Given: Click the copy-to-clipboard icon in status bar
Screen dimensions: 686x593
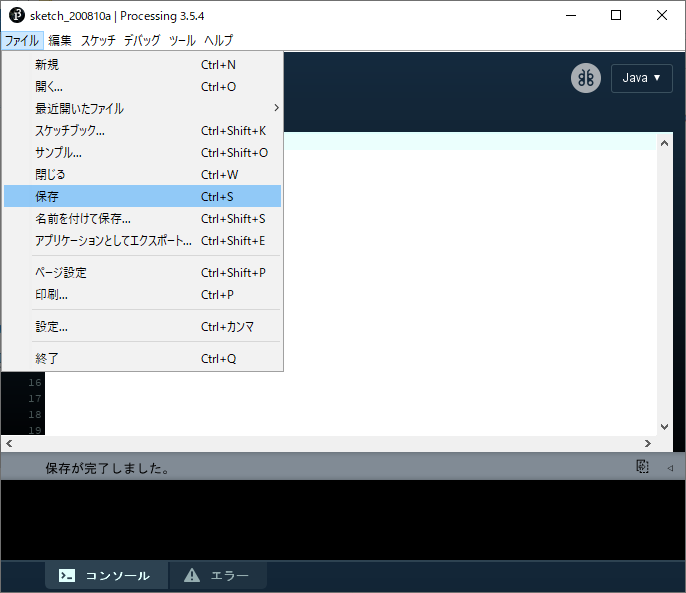Looking at the screenshot, I should (643, 467).
